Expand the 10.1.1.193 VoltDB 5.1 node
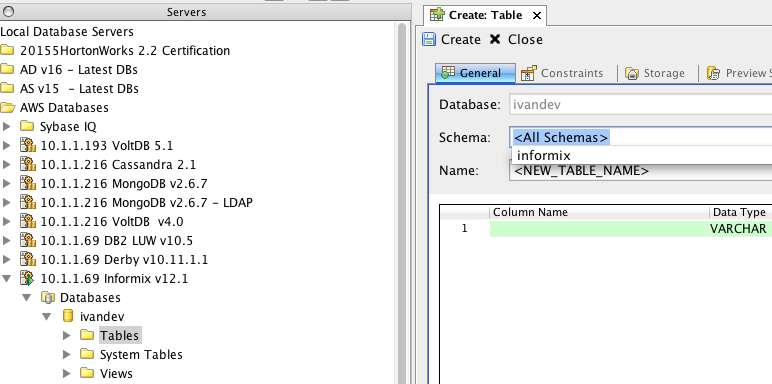 [x=6, y=145]
